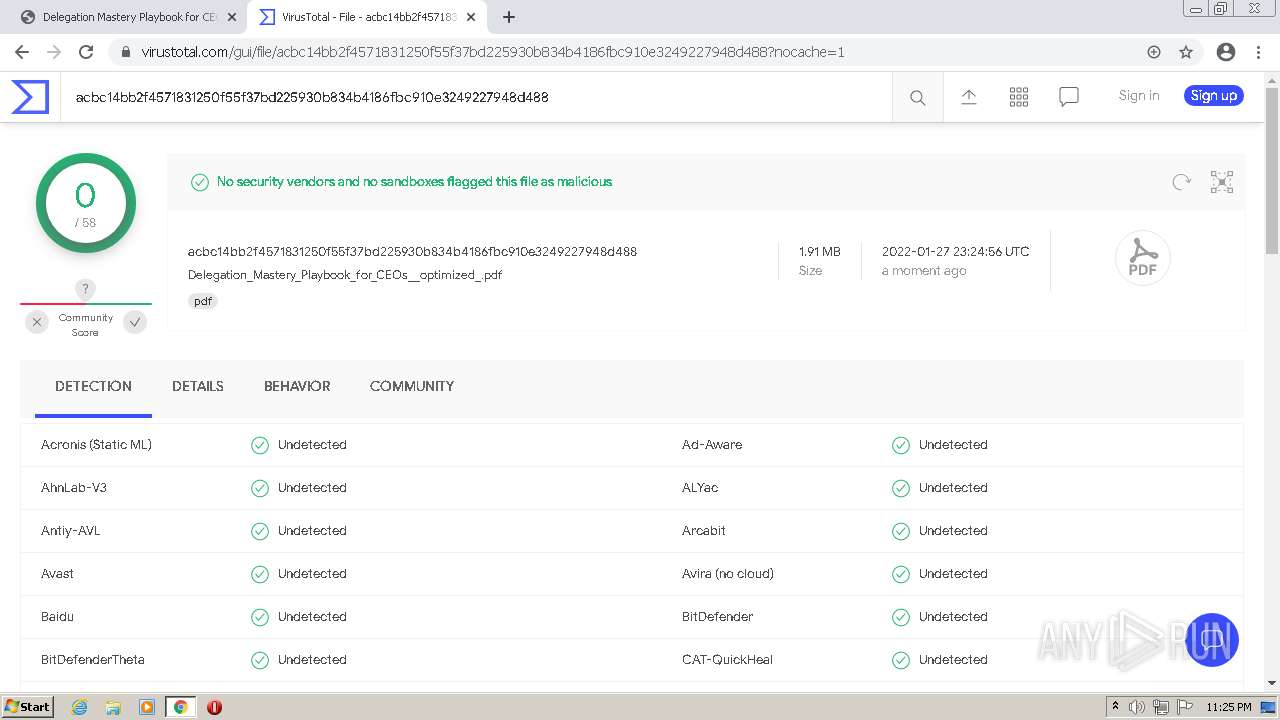
Task: Click the volume icon in system tray
Action: click(1137, 707)
